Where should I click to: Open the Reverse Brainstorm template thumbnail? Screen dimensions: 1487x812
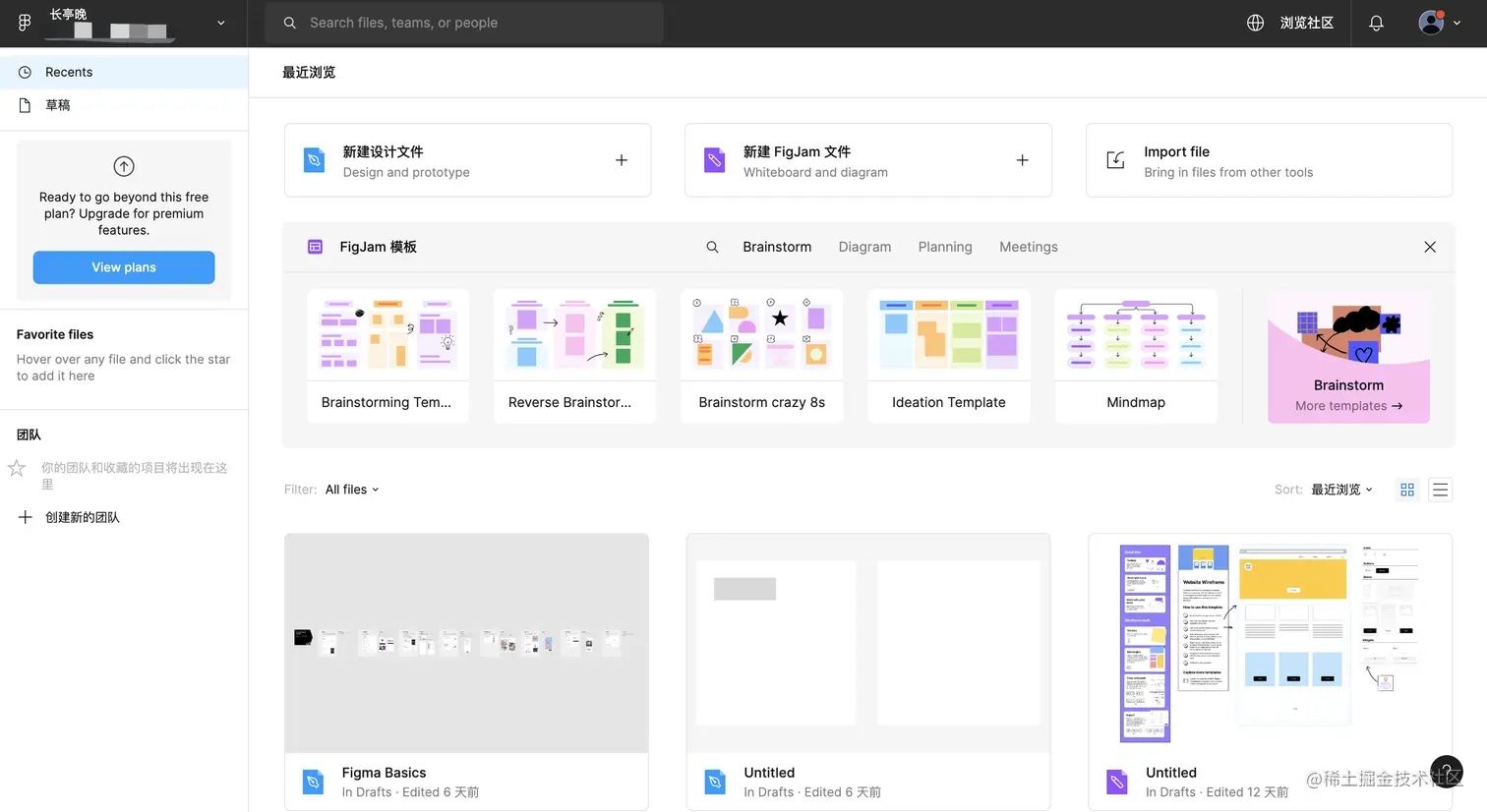click(x=574, y=357)
